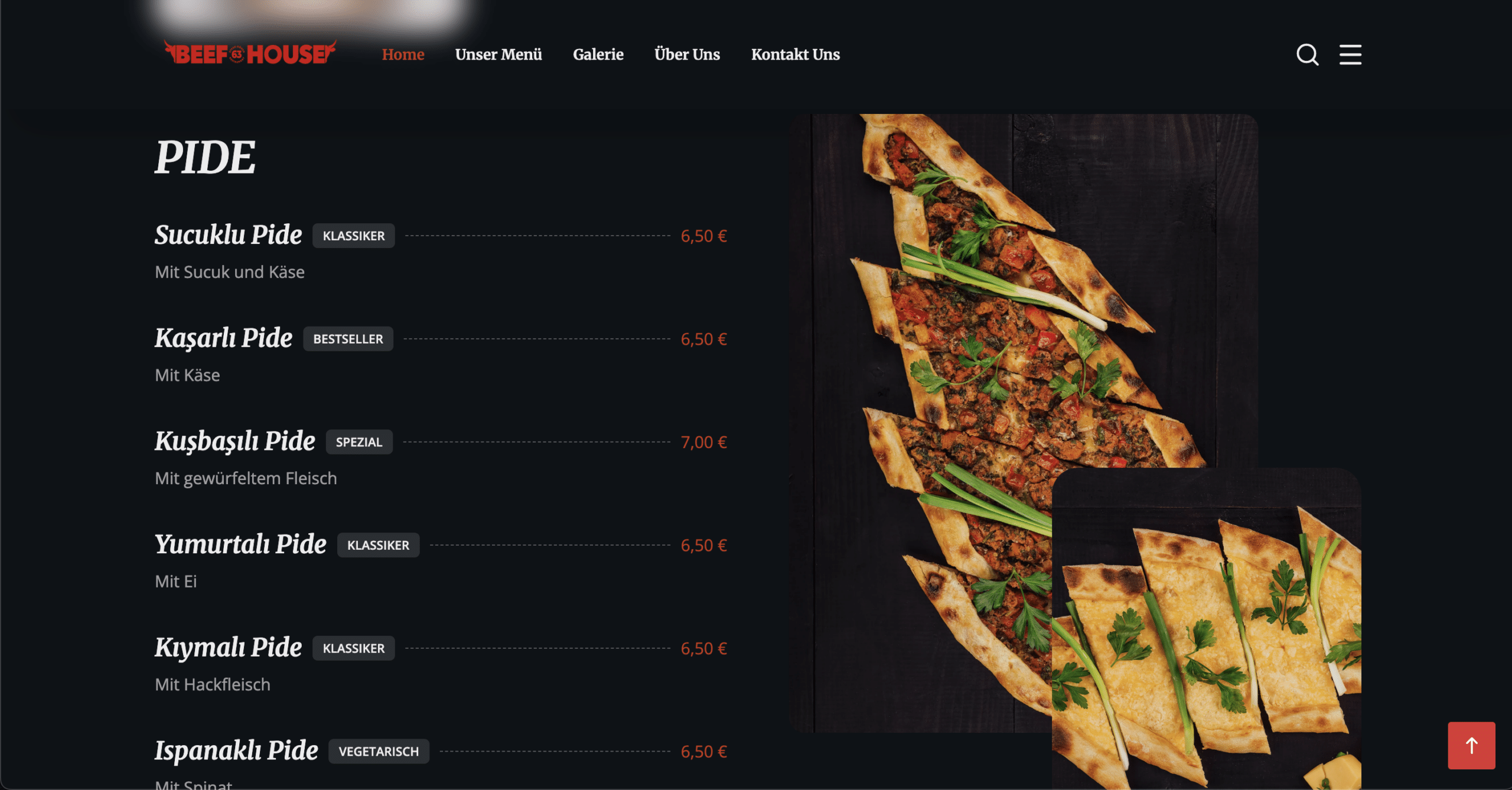1512x790 pixels.
Task: Open Kontakt Uns page
Action: (795, 54)
